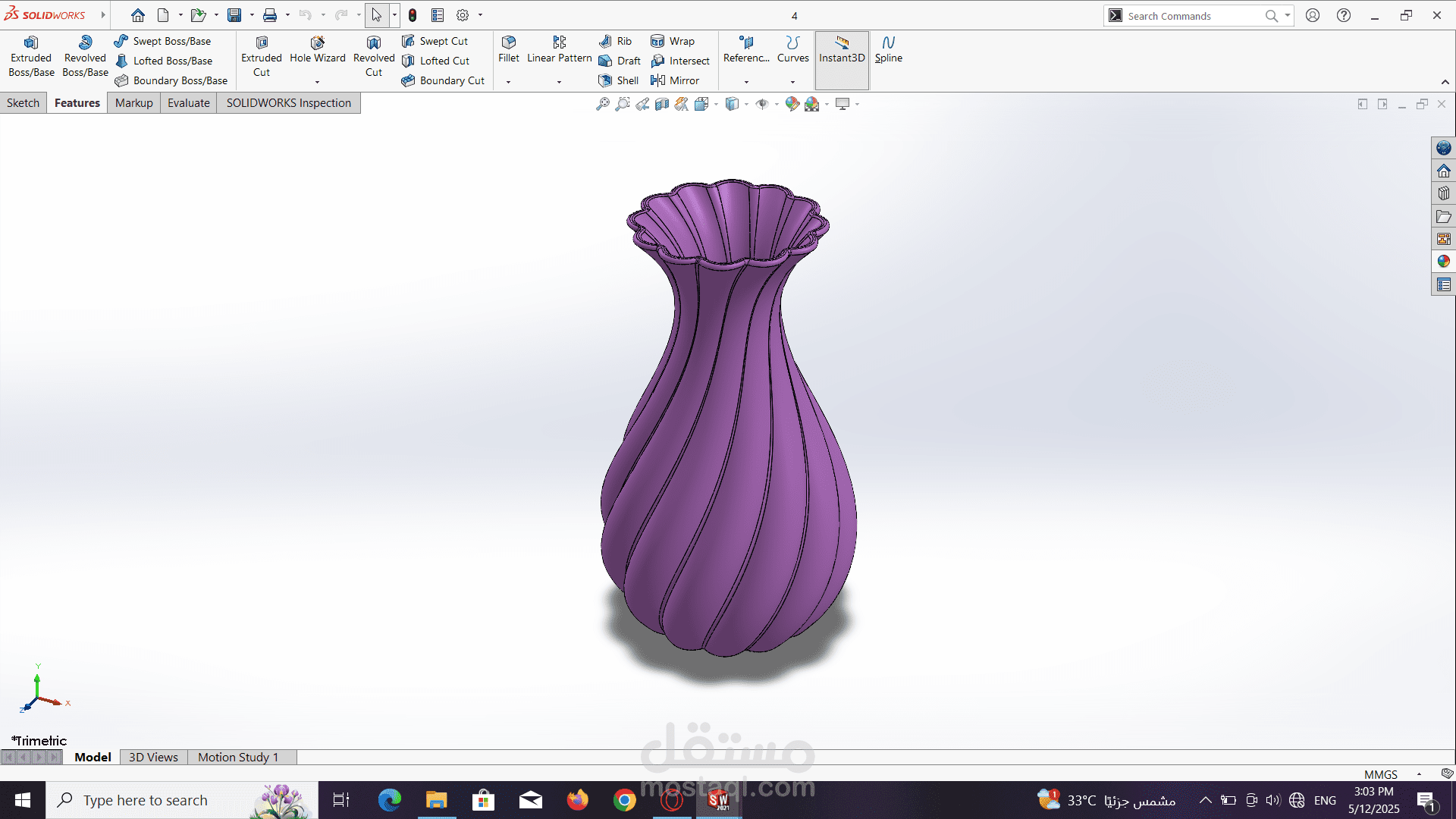The width and height of the screenshot is (1456, 819).
Task: Open Dynamic Annotation Views icon
Action: click(682, 104)
